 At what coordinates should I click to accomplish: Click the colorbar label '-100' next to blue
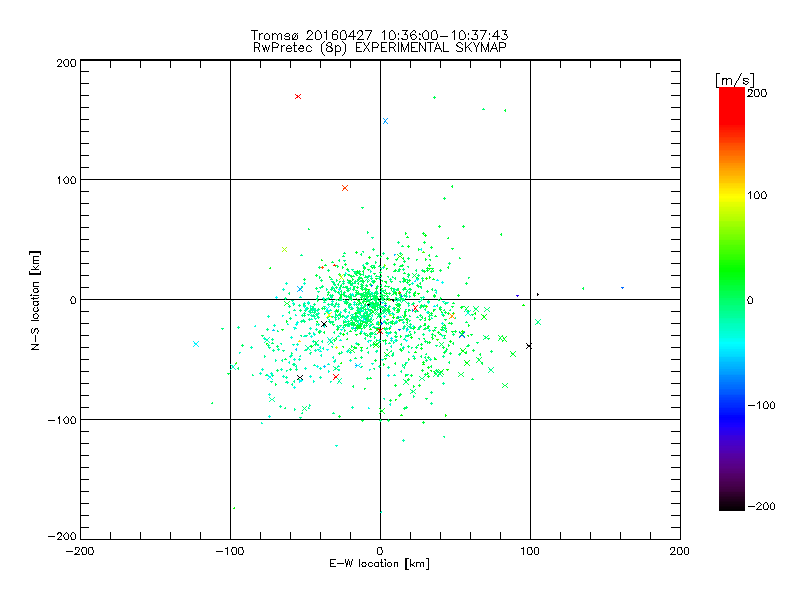point(761,406)
